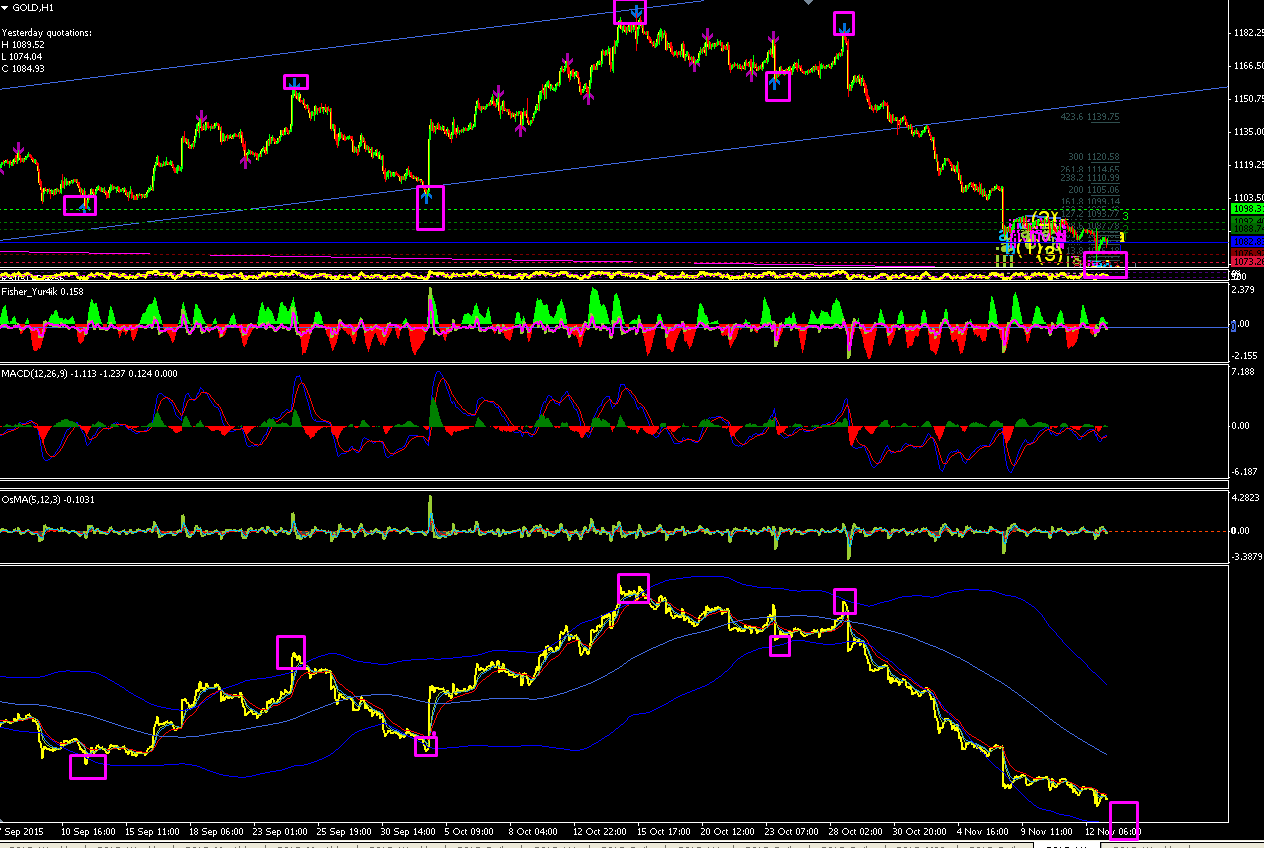
Task: Click the 2.379 Fisher scale value
Action: (x=1244, y=291)
